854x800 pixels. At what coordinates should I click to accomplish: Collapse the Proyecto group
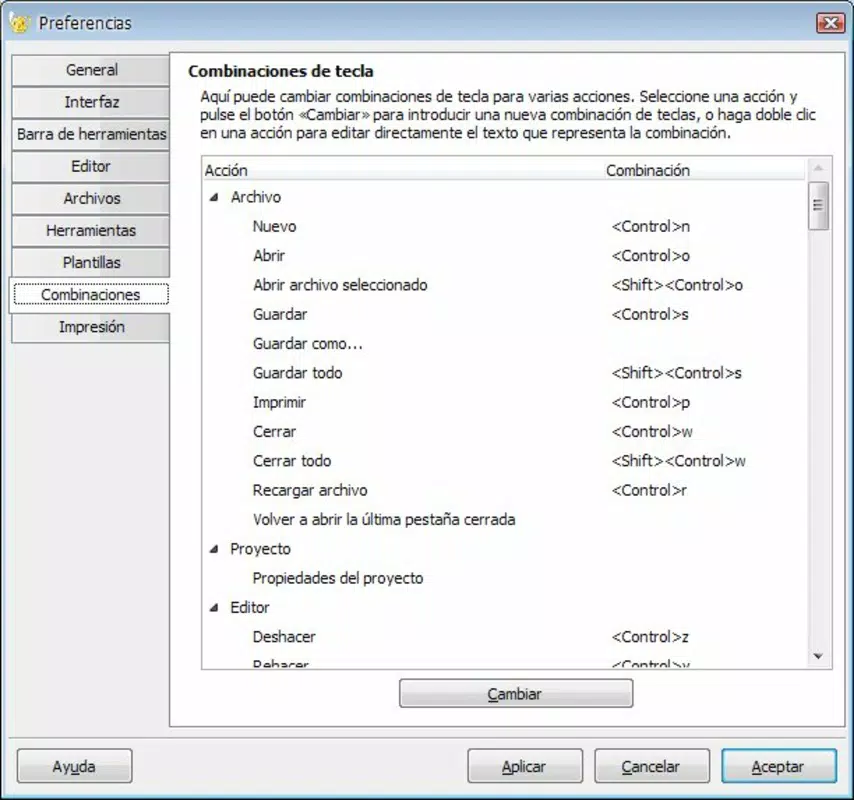(214, 549)
